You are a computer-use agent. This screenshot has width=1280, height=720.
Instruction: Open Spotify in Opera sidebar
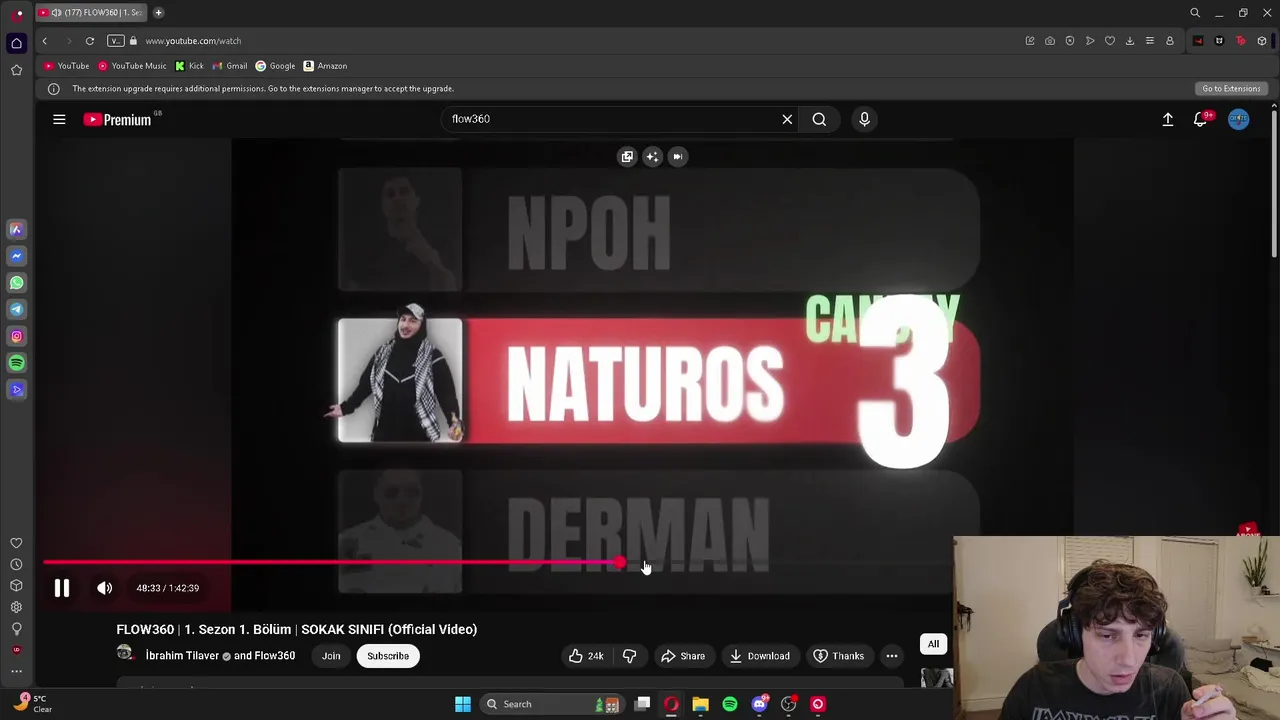coord(16,363)
